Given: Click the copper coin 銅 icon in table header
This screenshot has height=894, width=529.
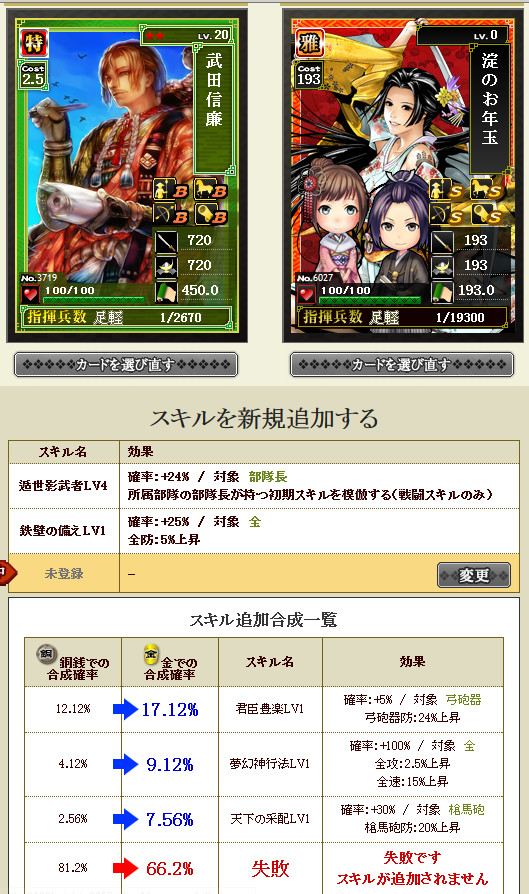Looking at the screenshot, I should click(46, 653).
